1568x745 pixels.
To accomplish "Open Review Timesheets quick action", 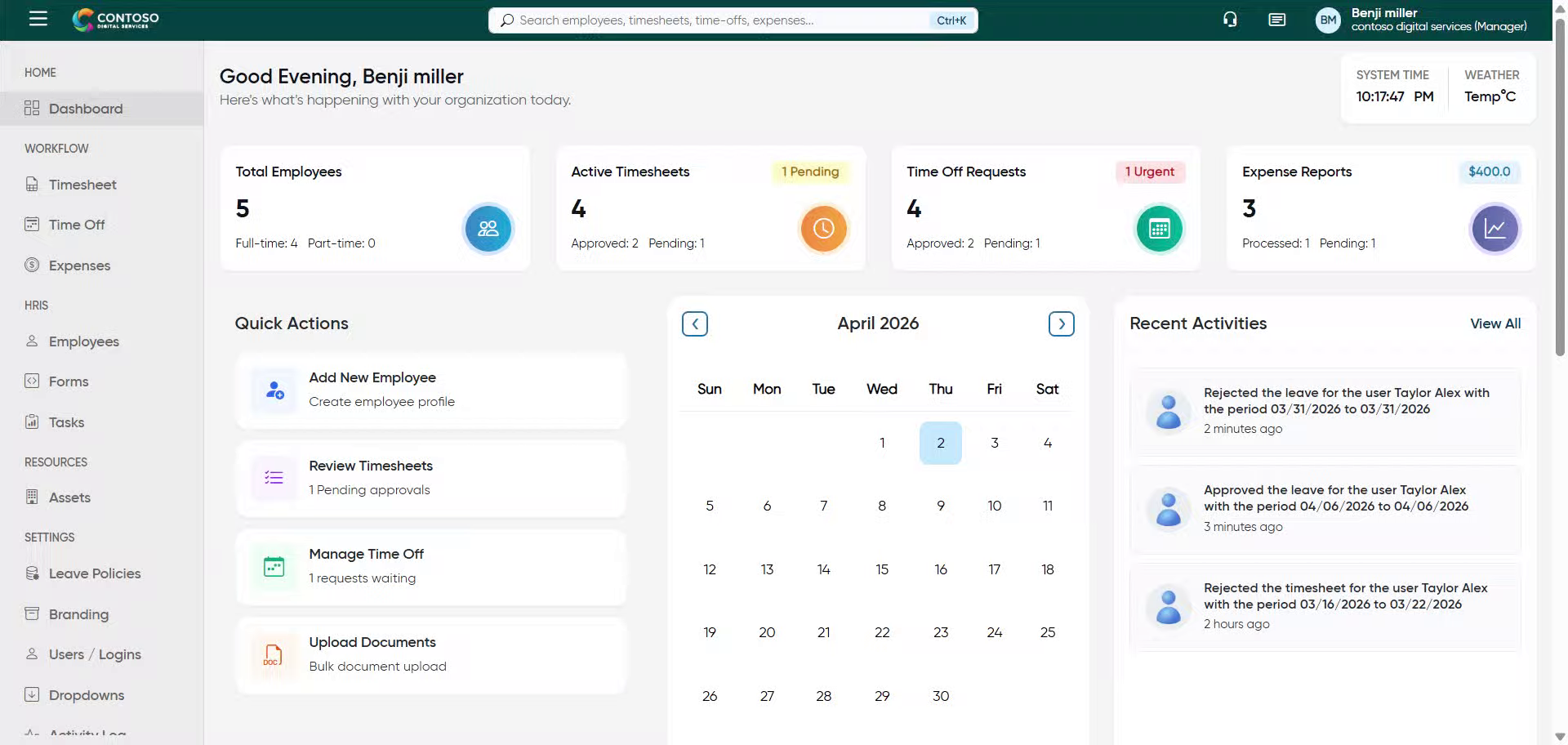I will point(430,478).
